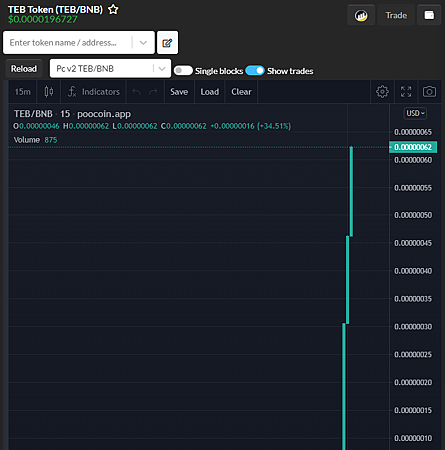Open chart settings with the gear icon

point(382,92)
